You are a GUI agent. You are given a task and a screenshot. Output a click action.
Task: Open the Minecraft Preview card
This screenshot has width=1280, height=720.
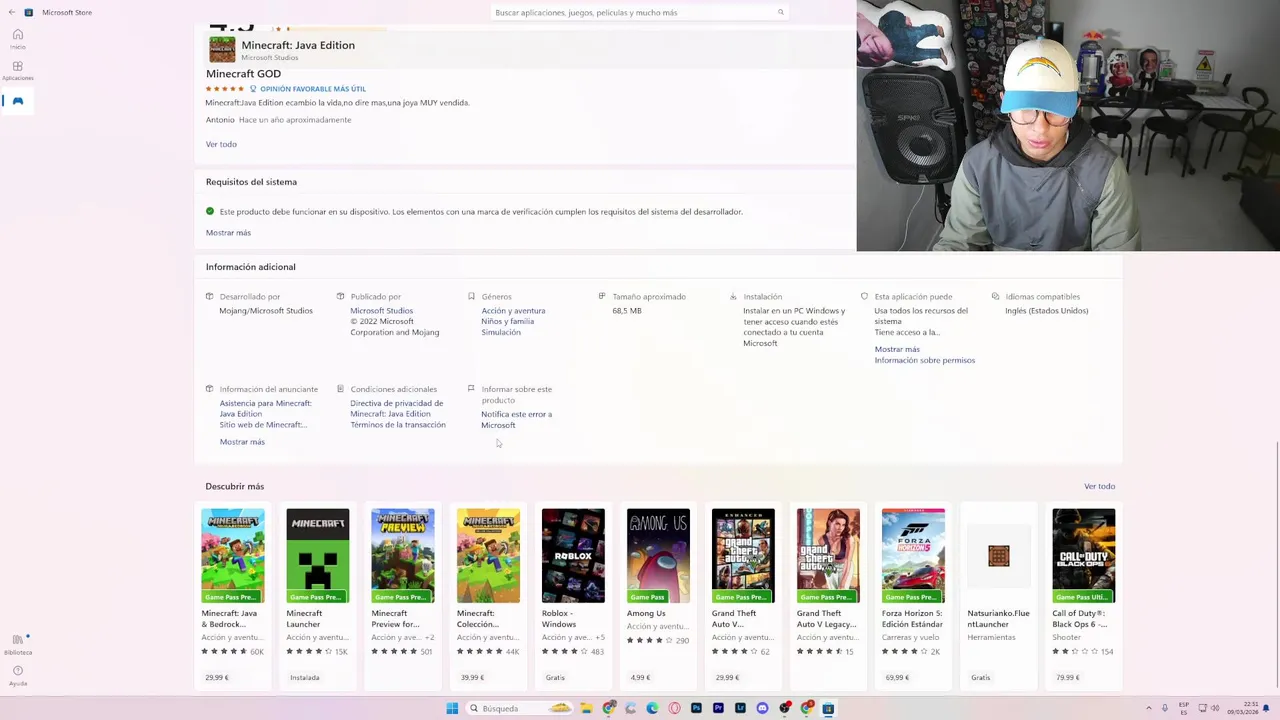pyautogui.click(x=403, y=597)
